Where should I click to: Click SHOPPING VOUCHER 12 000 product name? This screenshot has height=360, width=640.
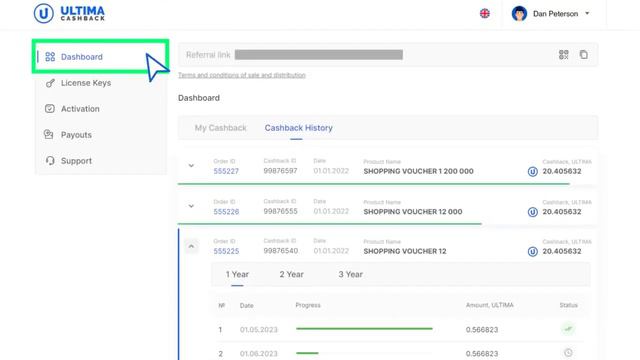(x=413, y=212)
